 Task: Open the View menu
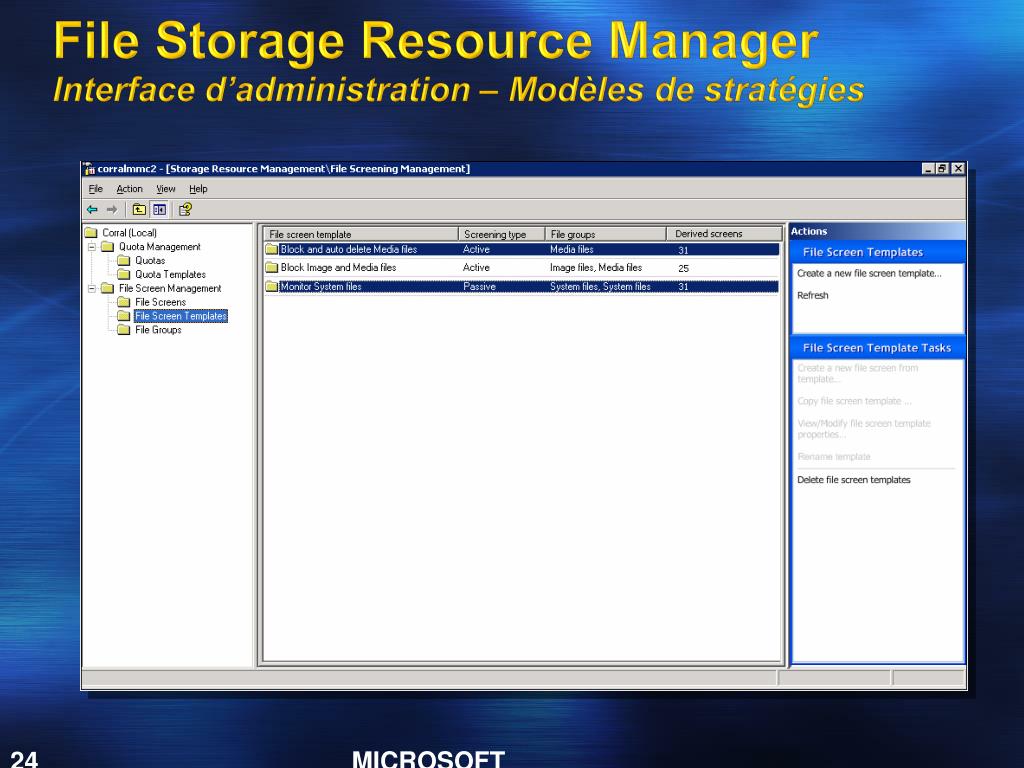click(x=166, y=189)
